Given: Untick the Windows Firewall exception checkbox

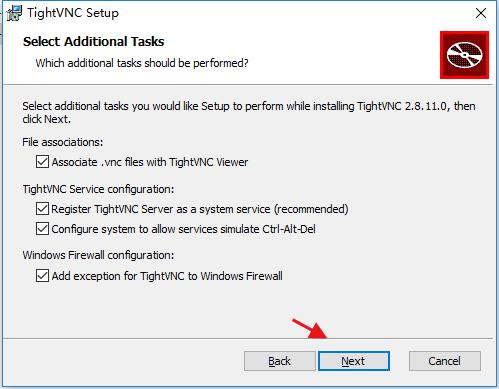Looking at the screenshot, I should pyautogui.click(x=42, y=276).
